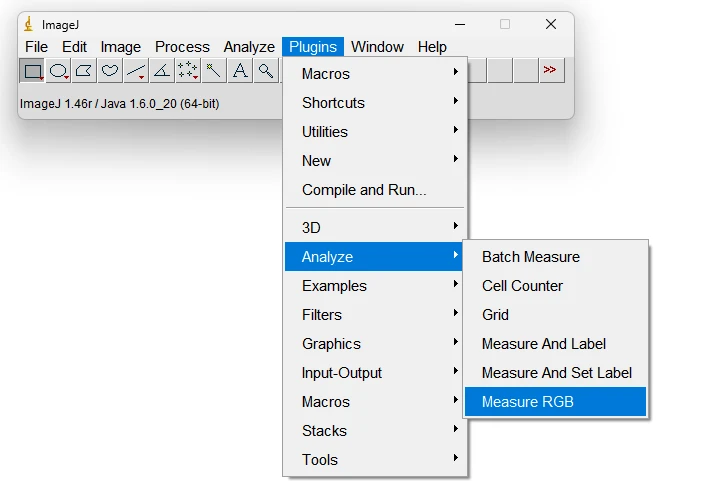Pick the Magnifying glass tool
The width and height of the screenshot is (705, 481).
click(265, 71)
